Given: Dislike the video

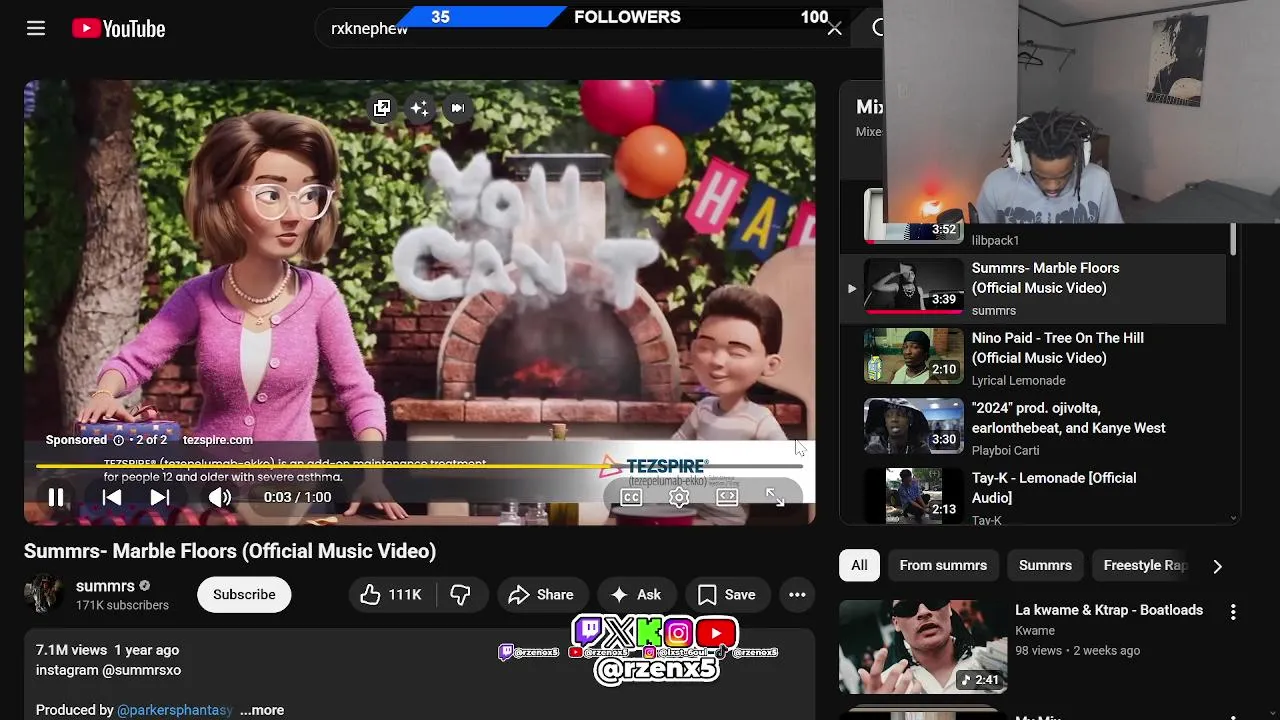Looking at the screenshot, I should pyautogui.click(x=460, y=595).
